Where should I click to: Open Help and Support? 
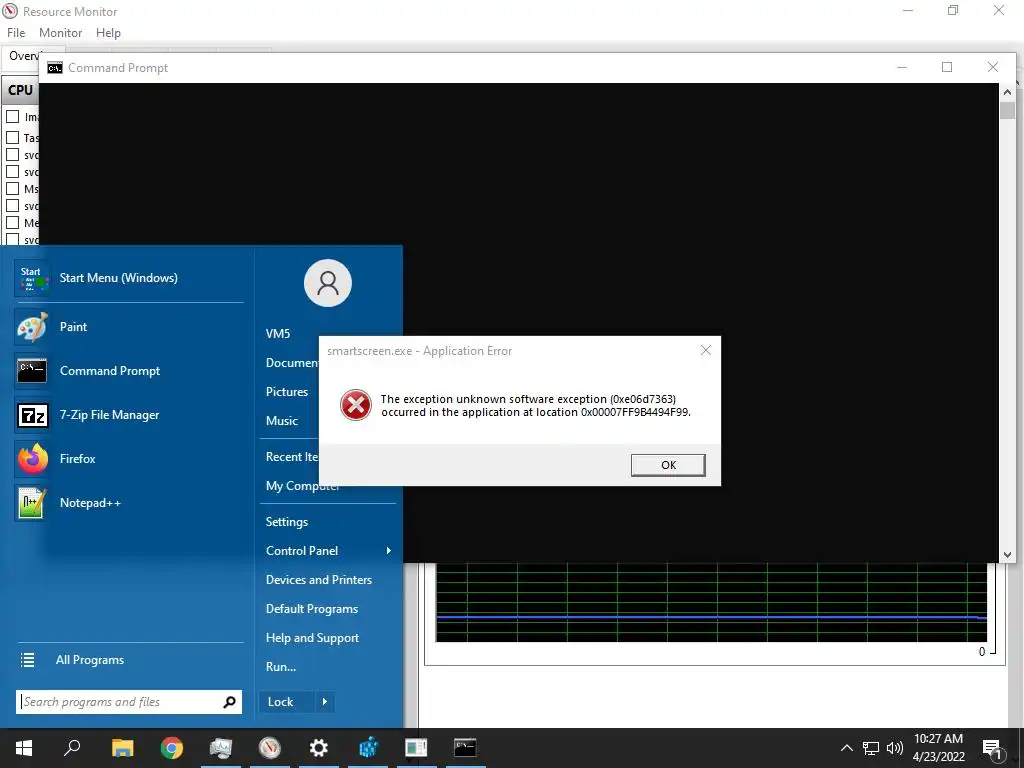pyautogui.click(x=312, y=638)
